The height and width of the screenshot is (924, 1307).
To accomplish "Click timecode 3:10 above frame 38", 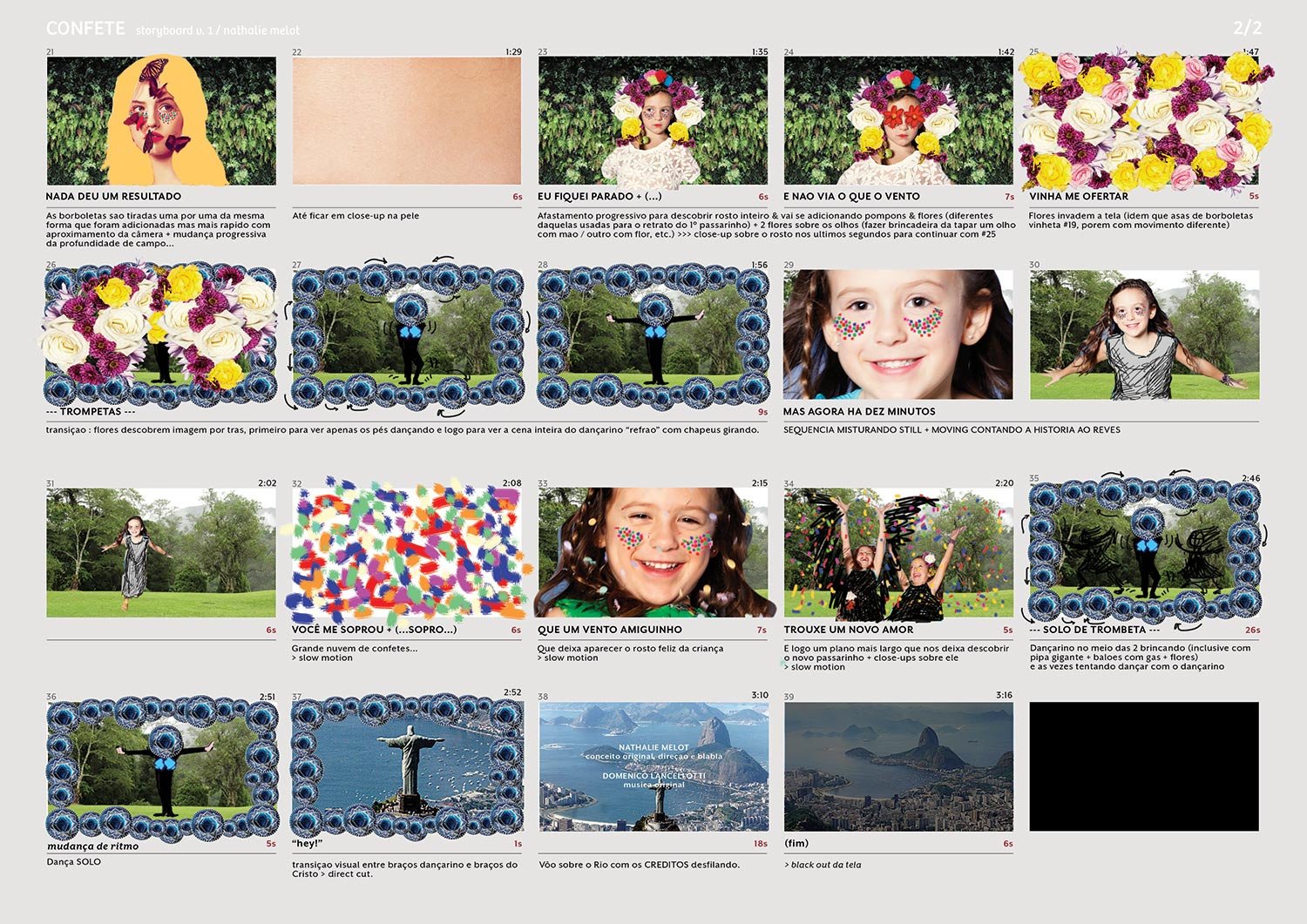I will (x=760, y=696).
